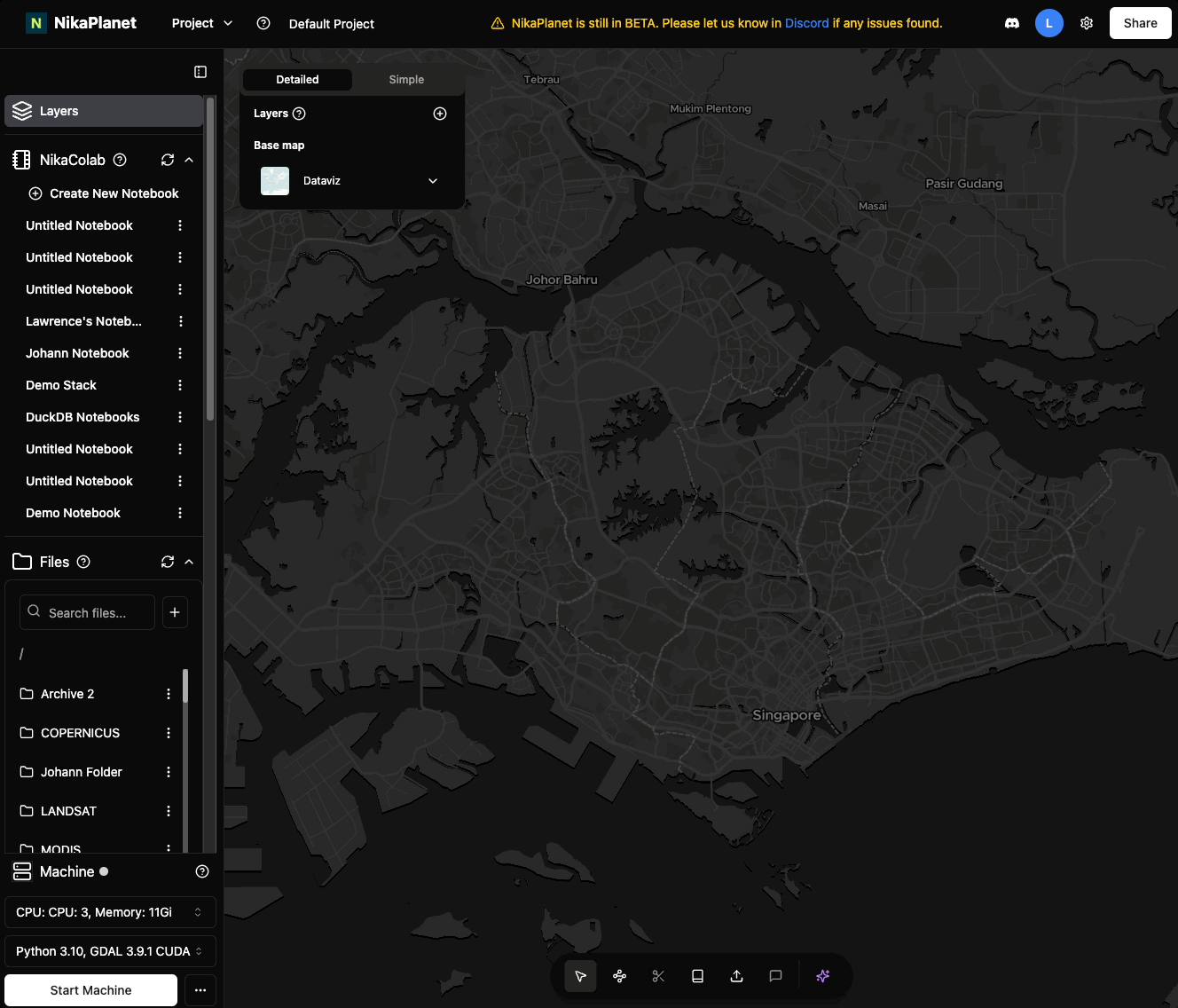Click the Share button
1178x1008 pixels.
pos(1140,24)
